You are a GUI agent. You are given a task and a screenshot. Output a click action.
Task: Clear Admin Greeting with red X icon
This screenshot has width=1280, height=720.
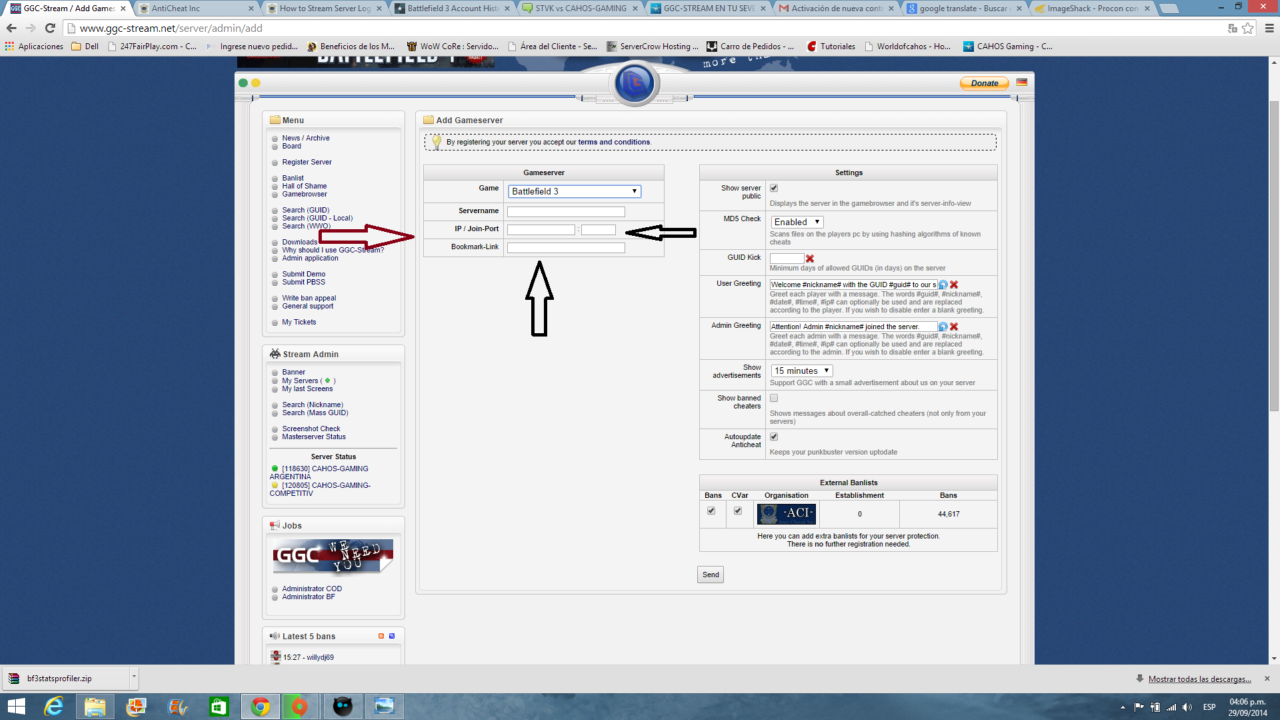pos(954,327)
